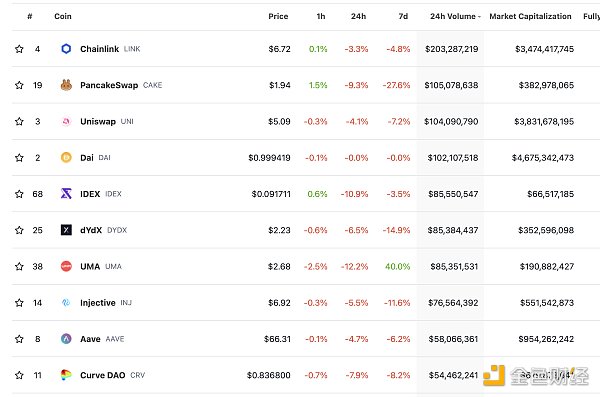Toggle favorite star for Chainlink

19,49
